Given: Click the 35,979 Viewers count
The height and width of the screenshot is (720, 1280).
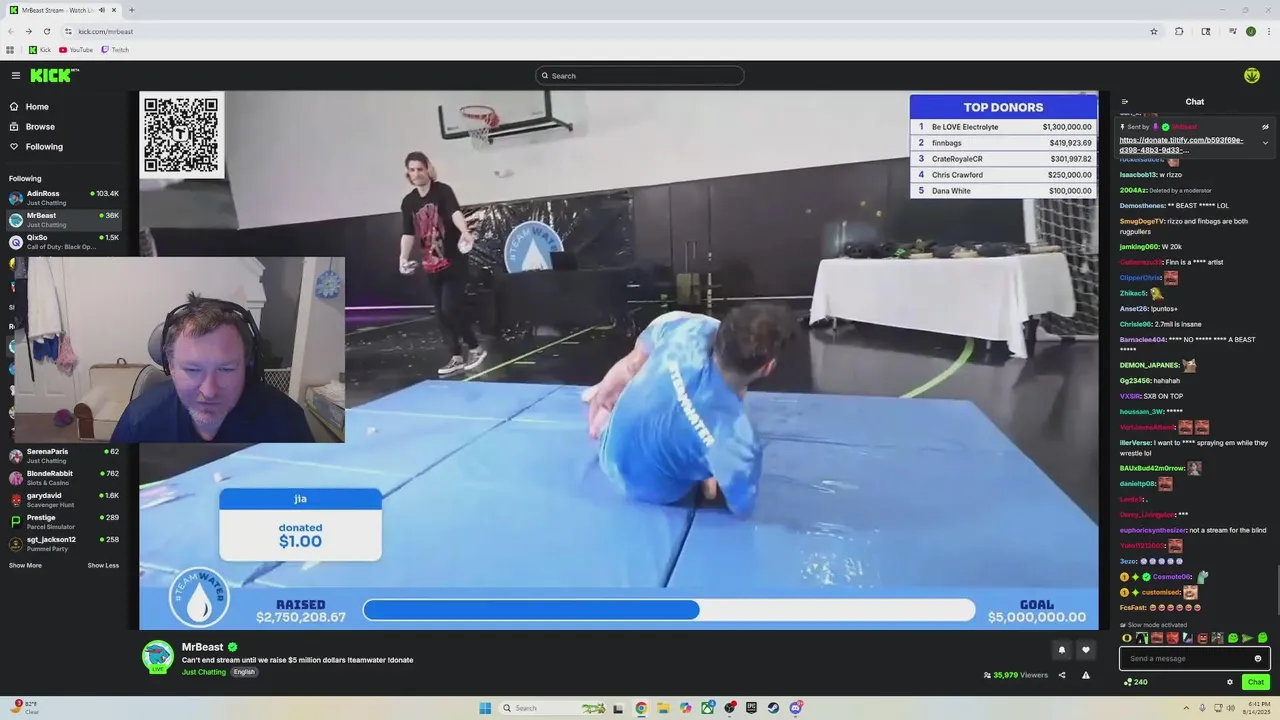Looking at the screenshot, I should [1016, 675].
